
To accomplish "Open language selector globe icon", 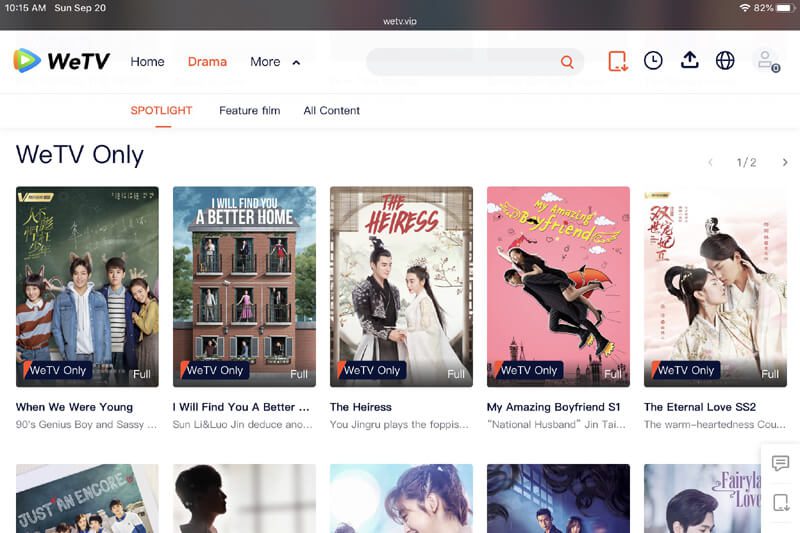I will (725, 61).
